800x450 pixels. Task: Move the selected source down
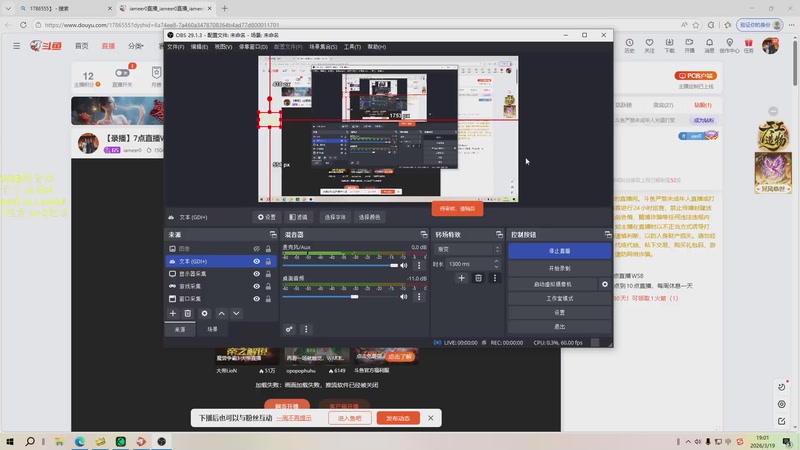(236, 313)
